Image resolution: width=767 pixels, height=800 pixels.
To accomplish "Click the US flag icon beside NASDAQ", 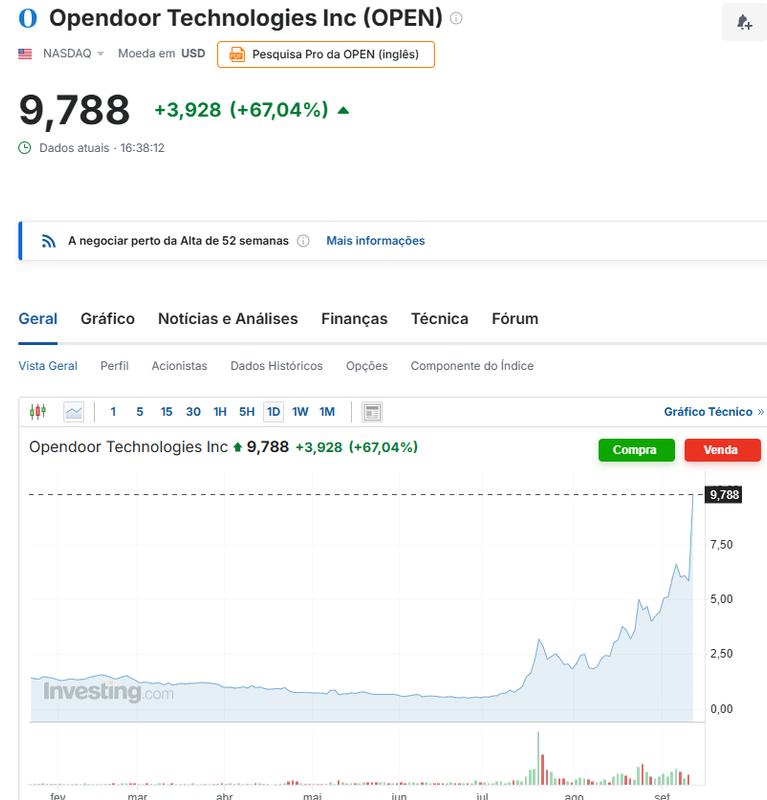I will click(x=25, y=54).
